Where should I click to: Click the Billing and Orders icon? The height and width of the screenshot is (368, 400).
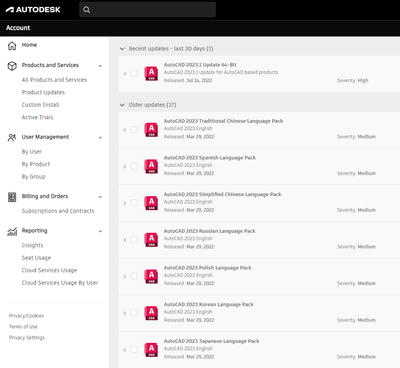12,197
